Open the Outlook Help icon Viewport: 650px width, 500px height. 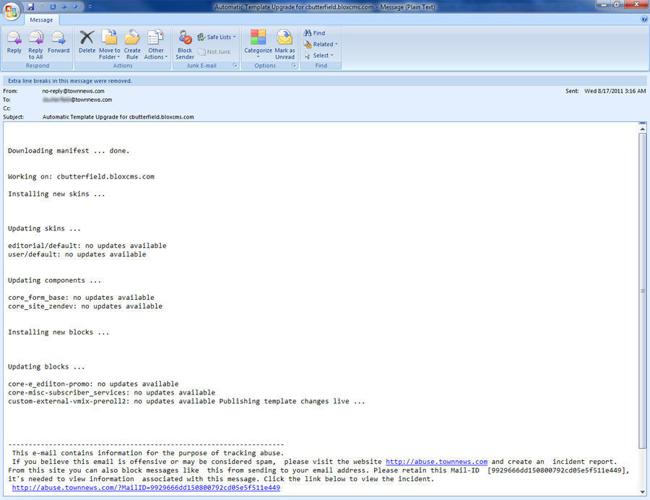(x=645, y=19)
